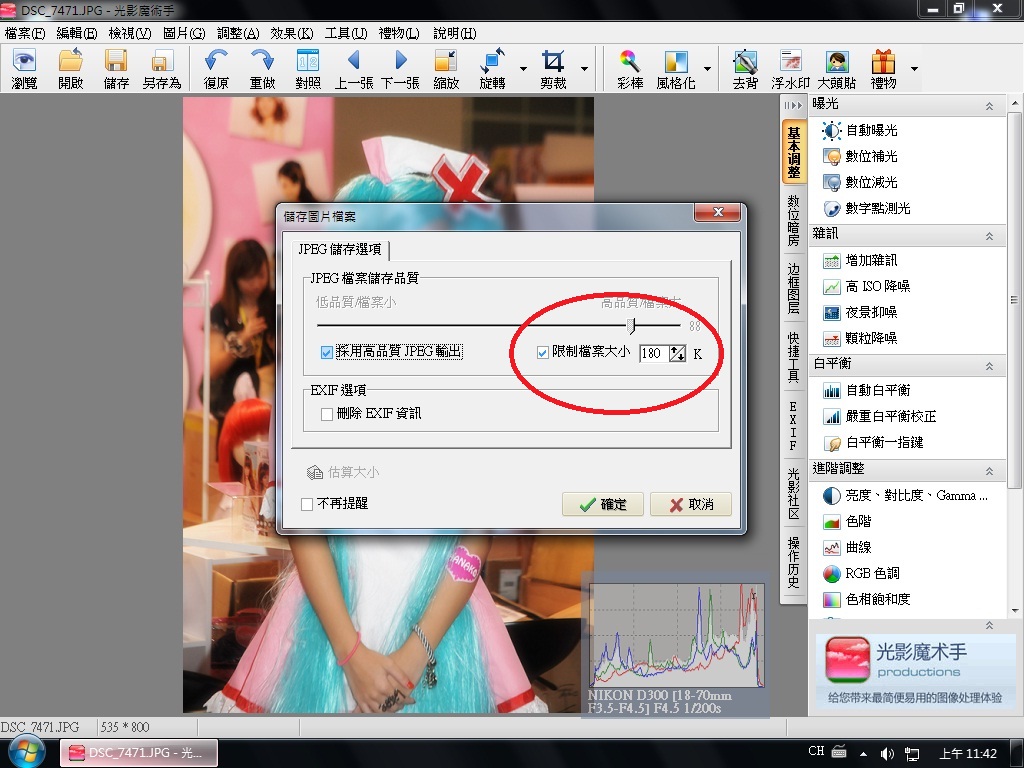Click the 對照 compare icon
The width and height of the screenshot is (1024, 768).
pyautogui.click(x=307, y=69)
